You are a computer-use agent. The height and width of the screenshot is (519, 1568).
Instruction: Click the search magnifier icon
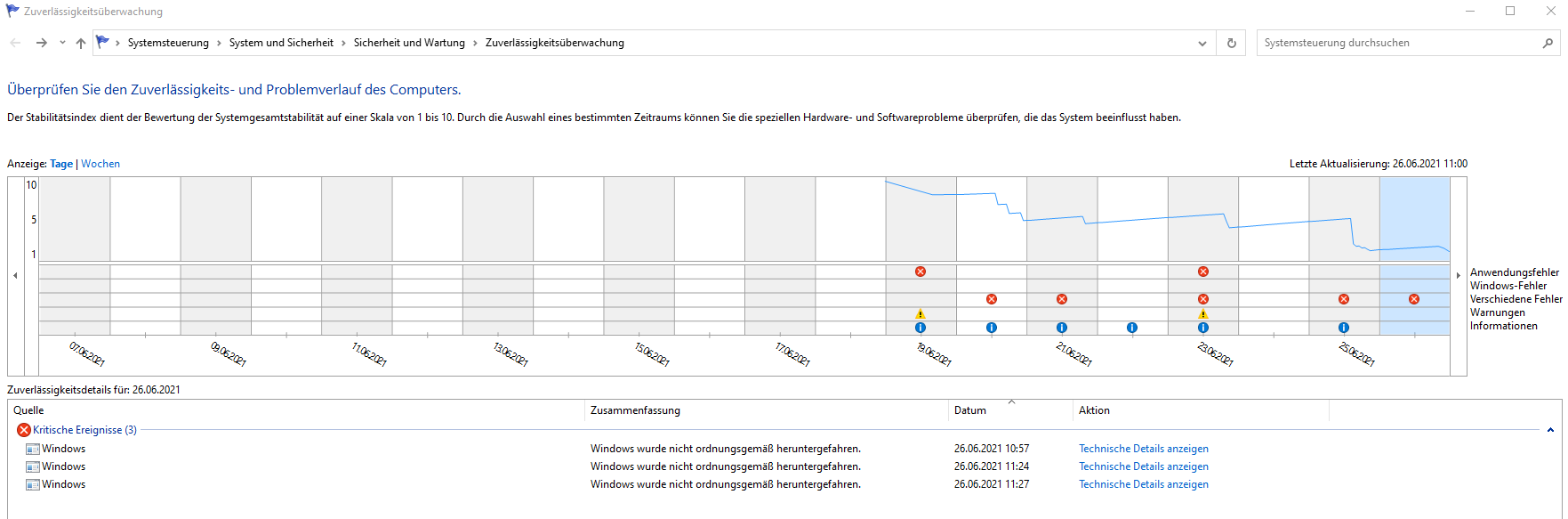[x=1548, y=43]
